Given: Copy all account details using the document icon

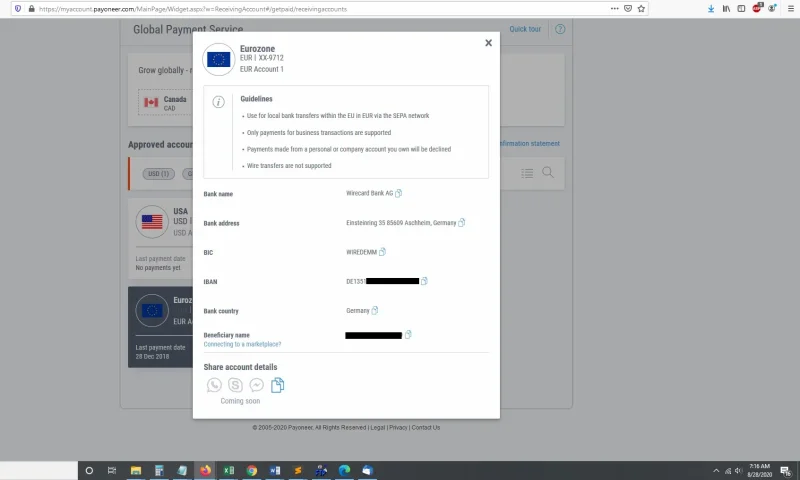Looking at the screenshot, I should point(278,385).
